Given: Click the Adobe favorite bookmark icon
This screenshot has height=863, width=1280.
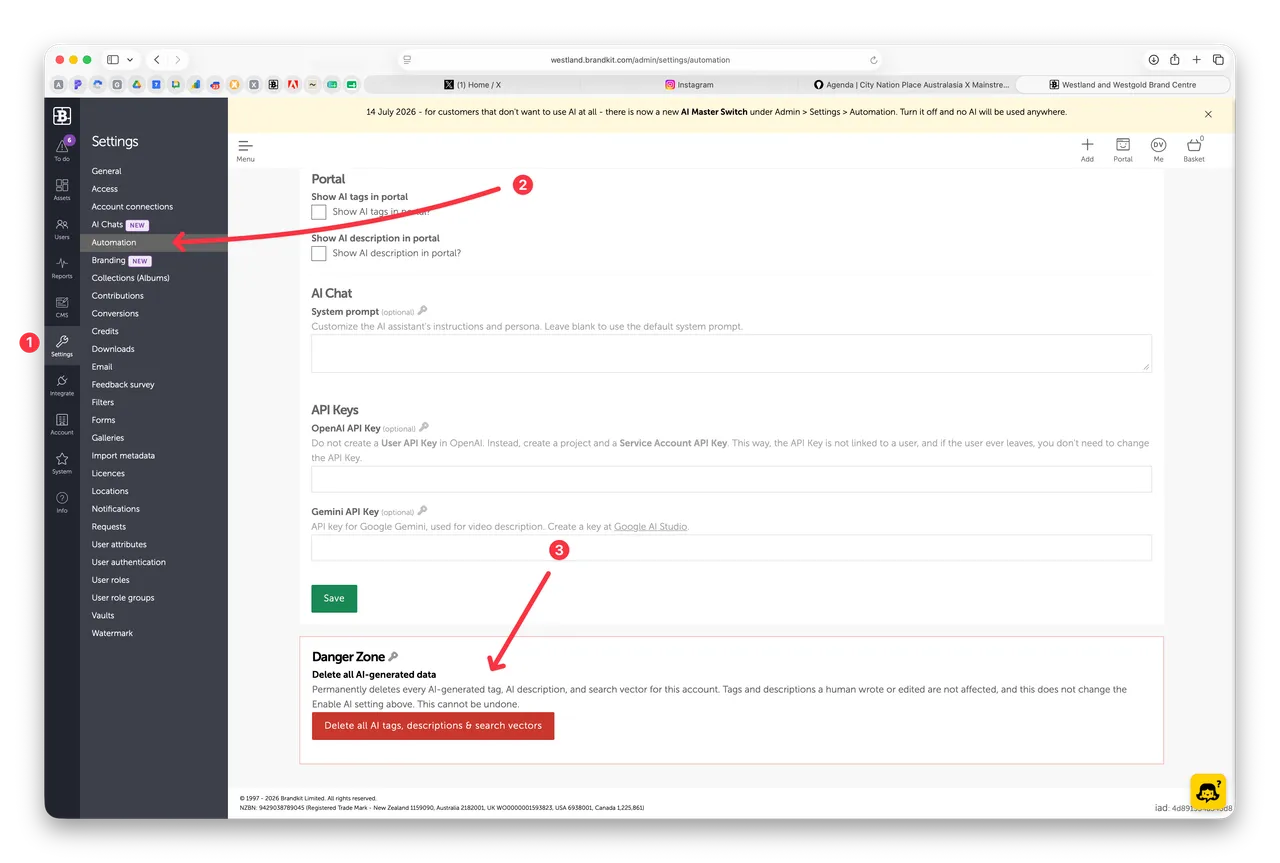Looking at the screenshot, I should coord(293,85).
